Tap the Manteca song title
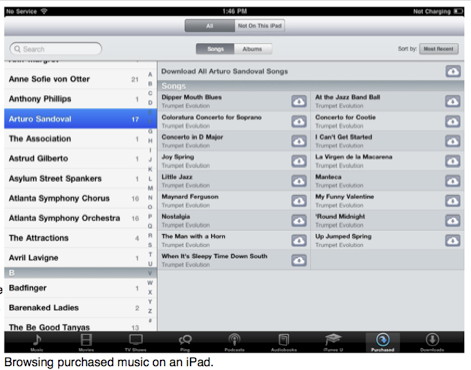This screenshot has width=471, height=370. 328,177
